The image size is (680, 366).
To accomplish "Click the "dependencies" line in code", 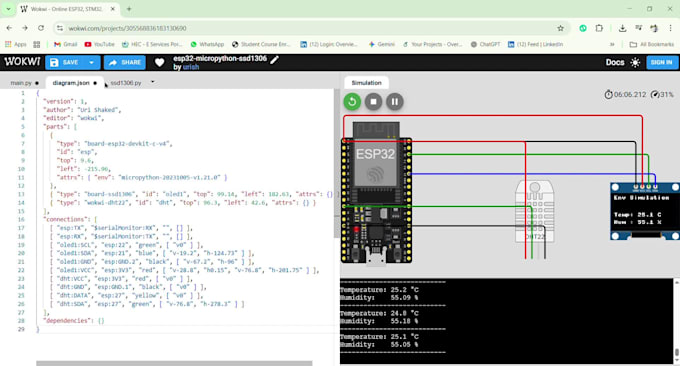I will click(73, 321).
